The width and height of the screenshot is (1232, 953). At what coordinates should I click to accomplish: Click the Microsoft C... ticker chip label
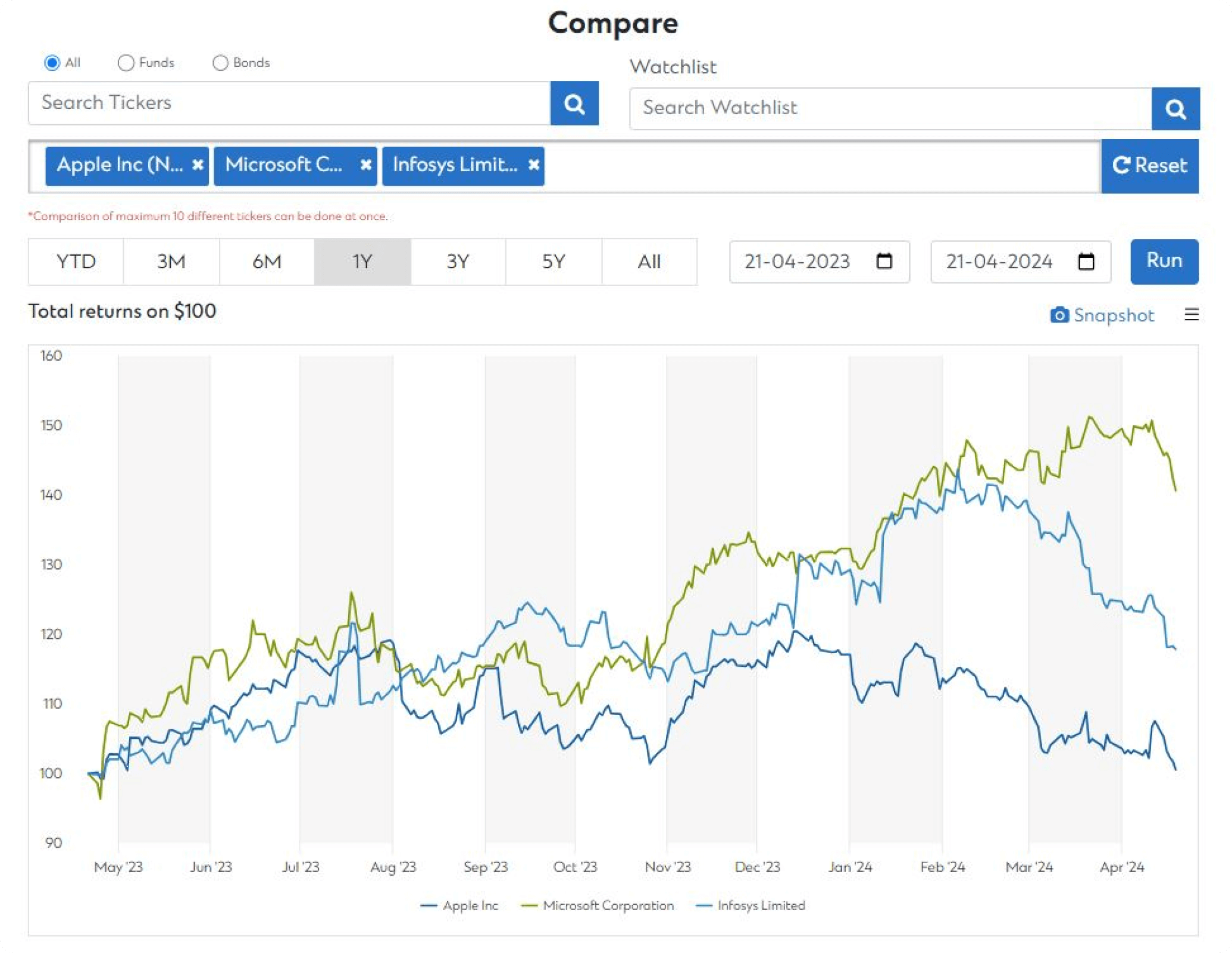(x=283, y=165)
